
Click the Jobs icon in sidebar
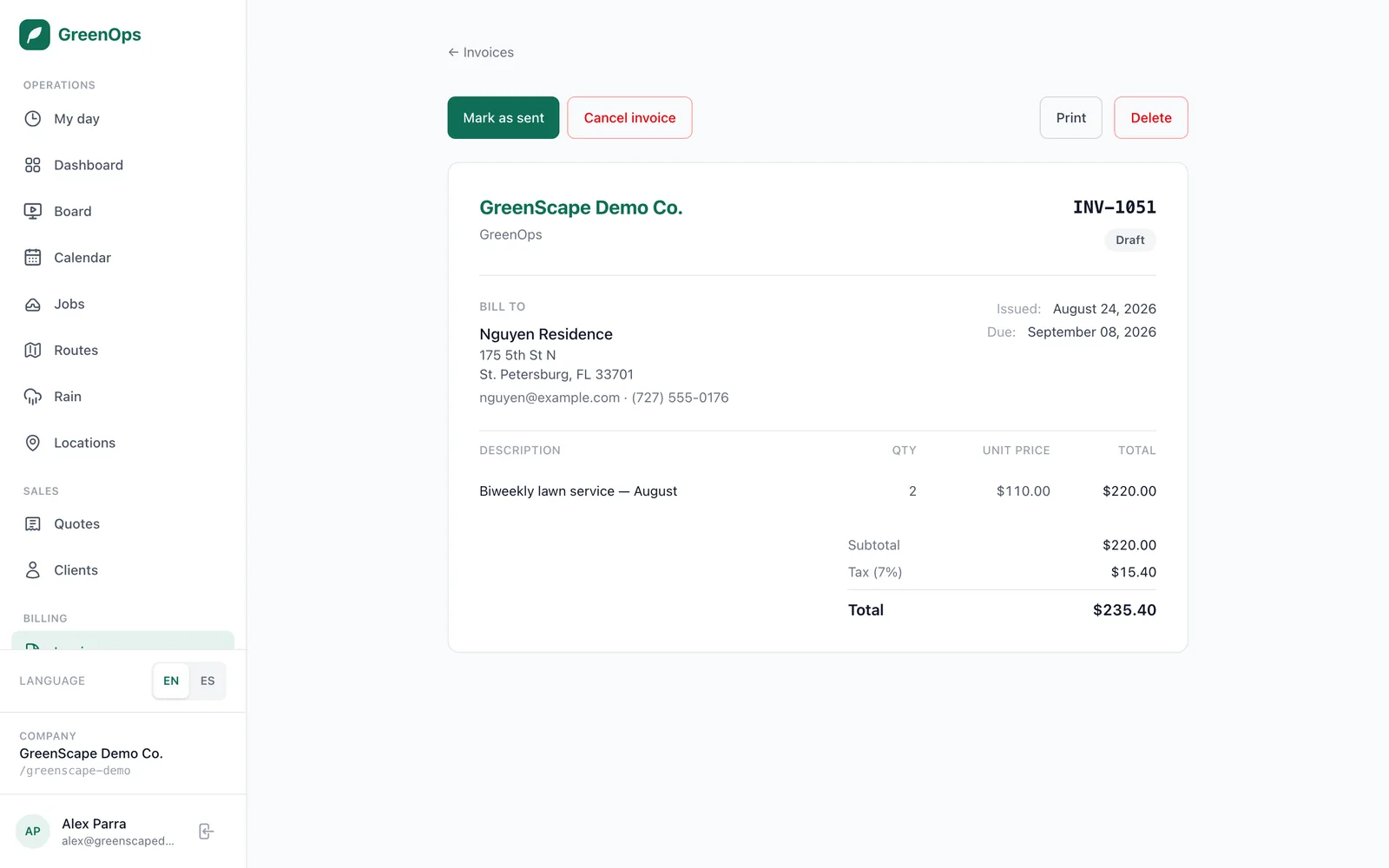pyautogui.click(x=33, y=304)
